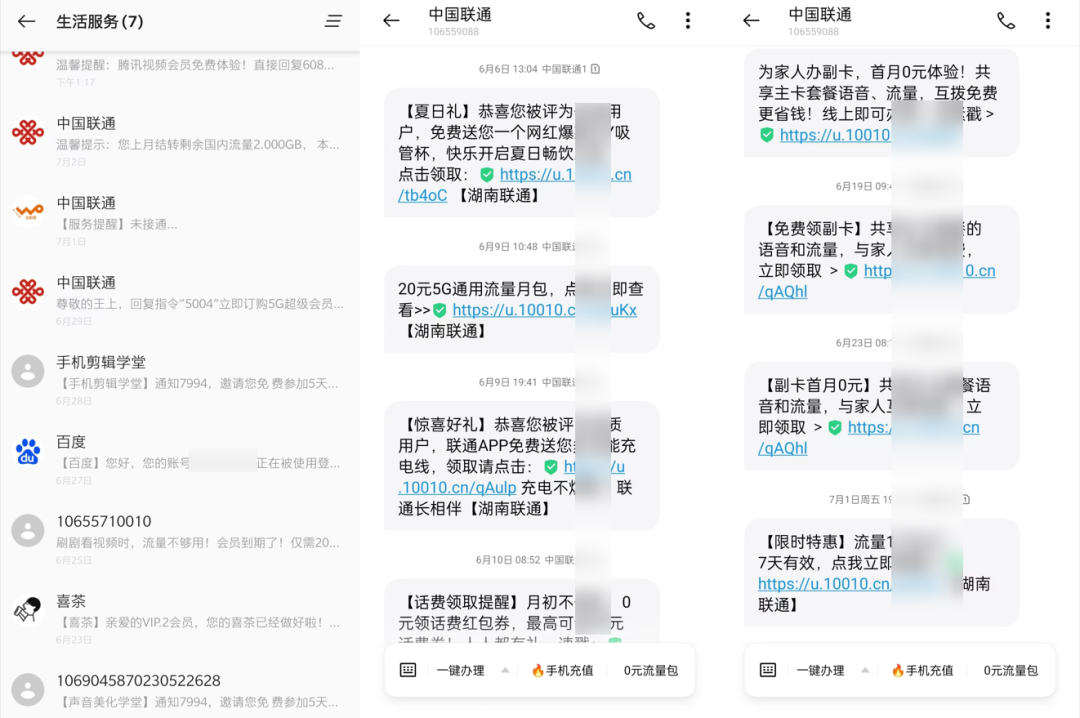Image resolution: width=1080 pixels, height=718 pixels.
Task: Tap the orange 中国联通 avatar with 服务提醒
Action: click(x=28, y=210)
